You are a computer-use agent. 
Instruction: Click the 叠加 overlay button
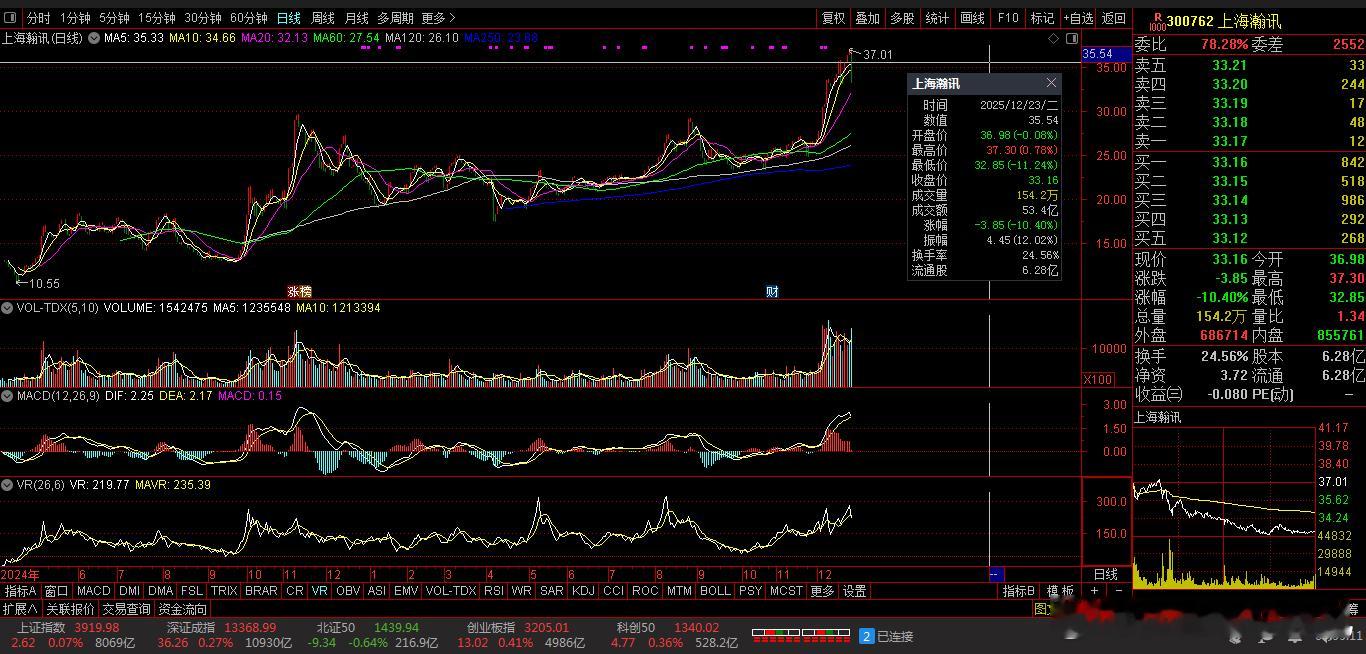point(868,18)
